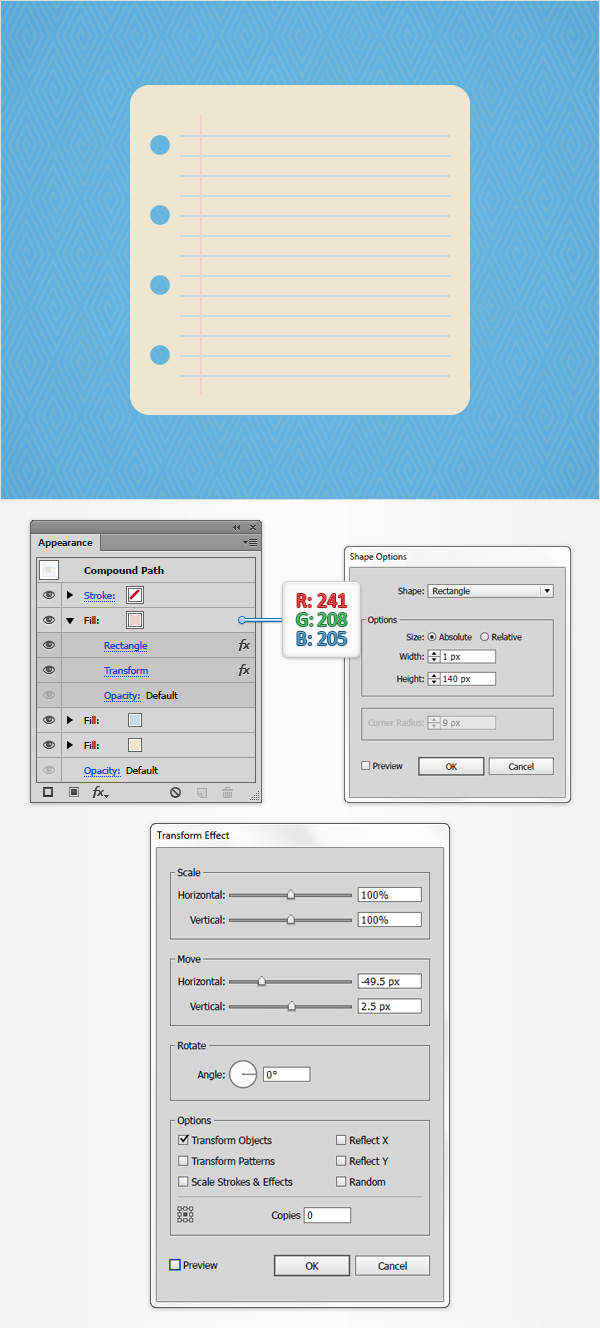The image size is (600, 1328).
Task: Open the Stroke link in the Appearance panel
Action: click(x=99, y=596)
